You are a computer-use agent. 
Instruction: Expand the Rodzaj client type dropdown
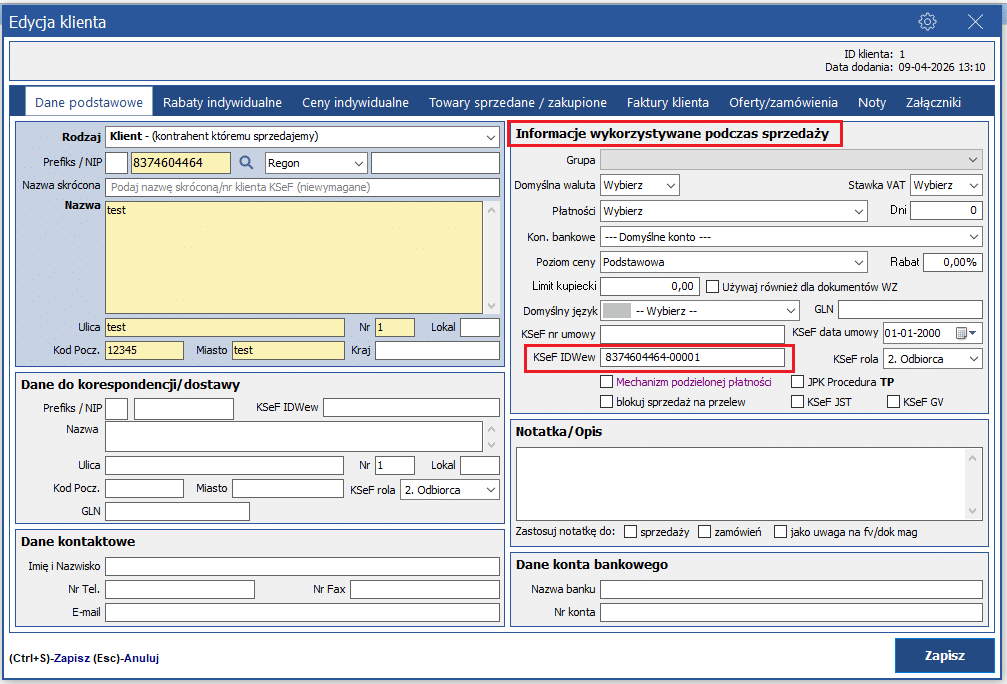[490, 136]
